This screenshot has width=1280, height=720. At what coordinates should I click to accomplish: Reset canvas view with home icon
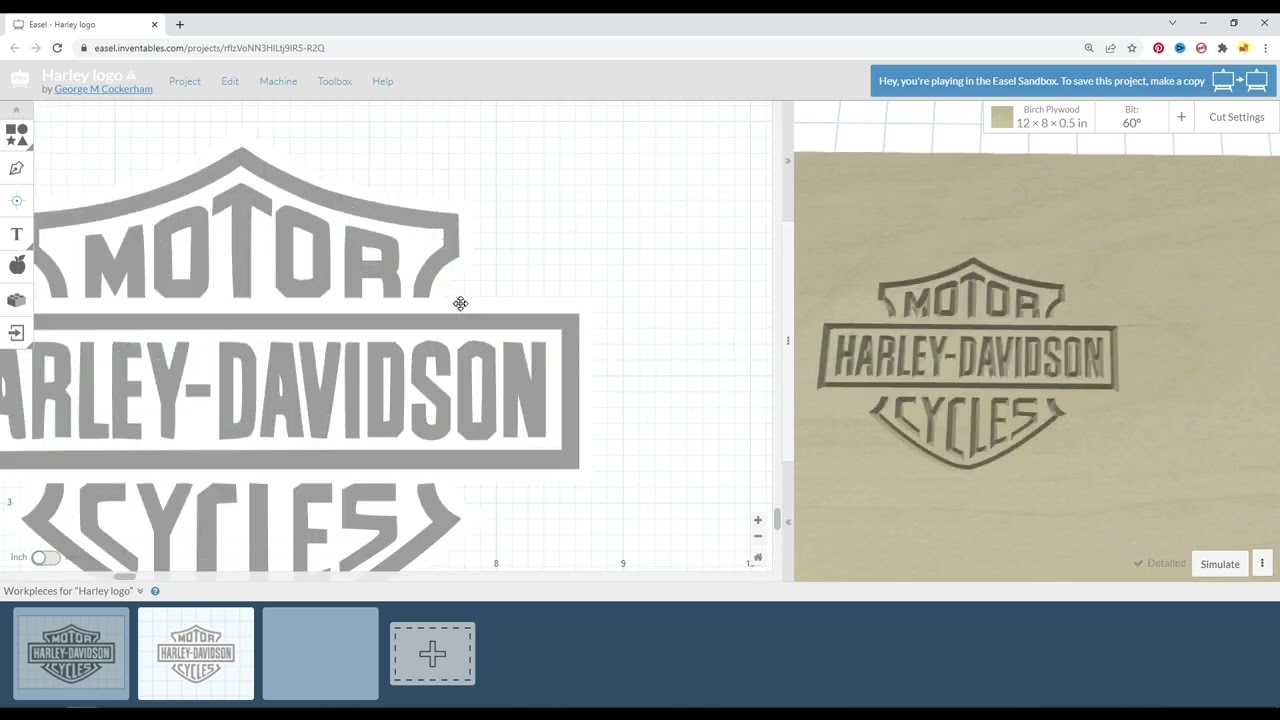point(758,557)
